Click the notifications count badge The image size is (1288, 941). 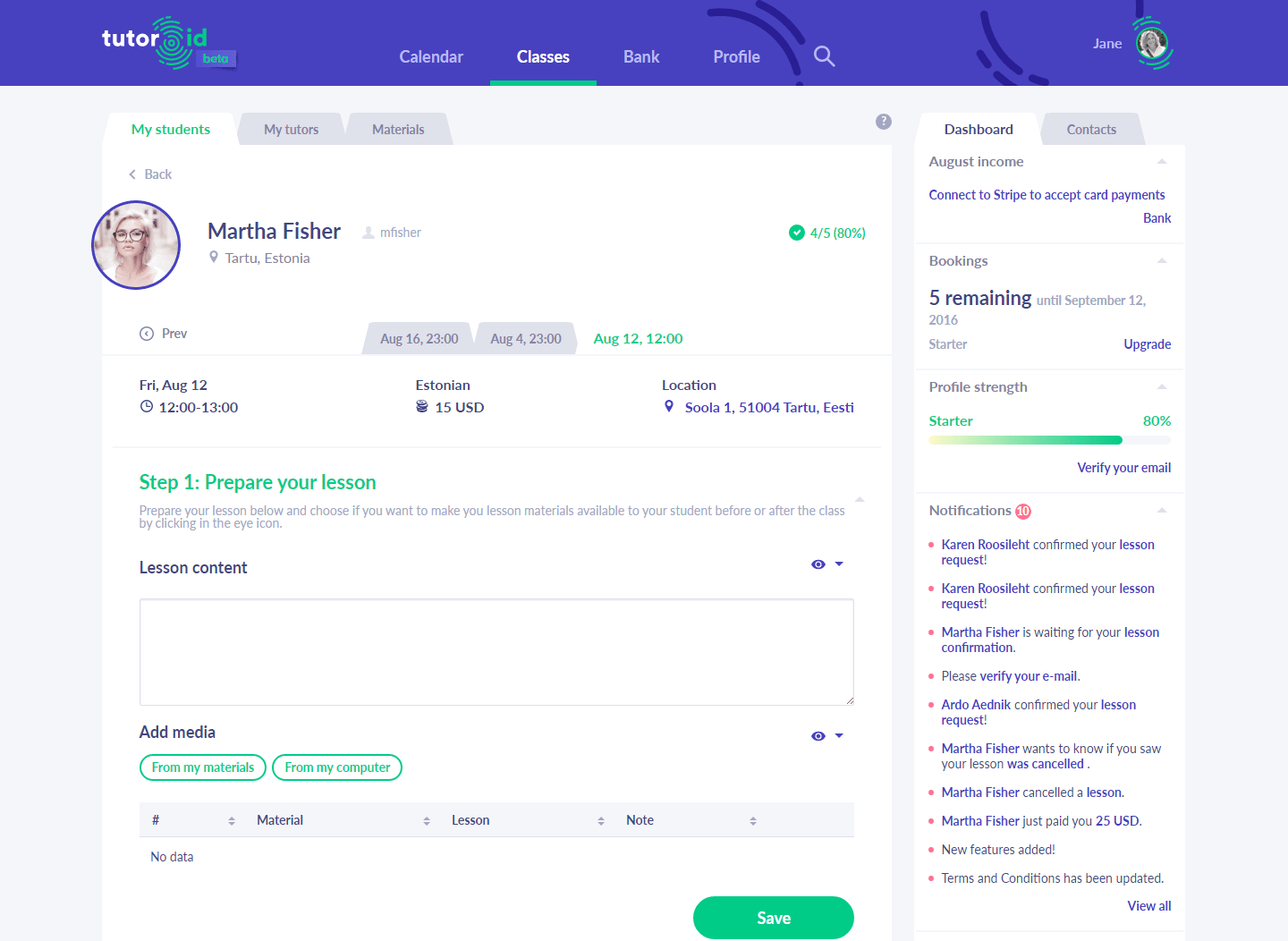[x=1023, y=512]
